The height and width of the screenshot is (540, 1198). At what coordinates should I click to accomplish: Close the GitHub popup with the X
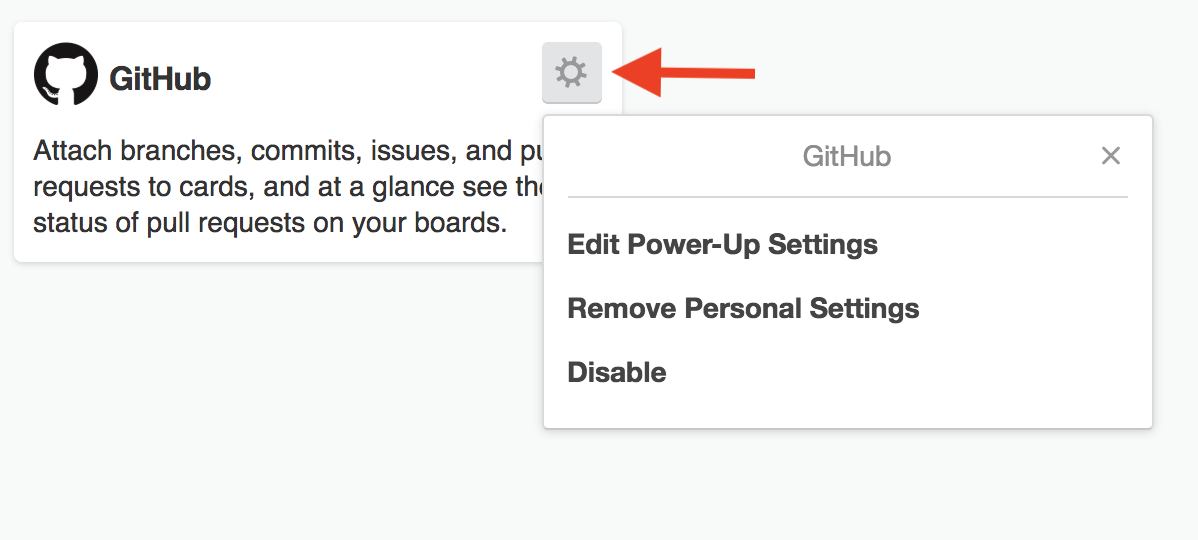pos(1110,156)
